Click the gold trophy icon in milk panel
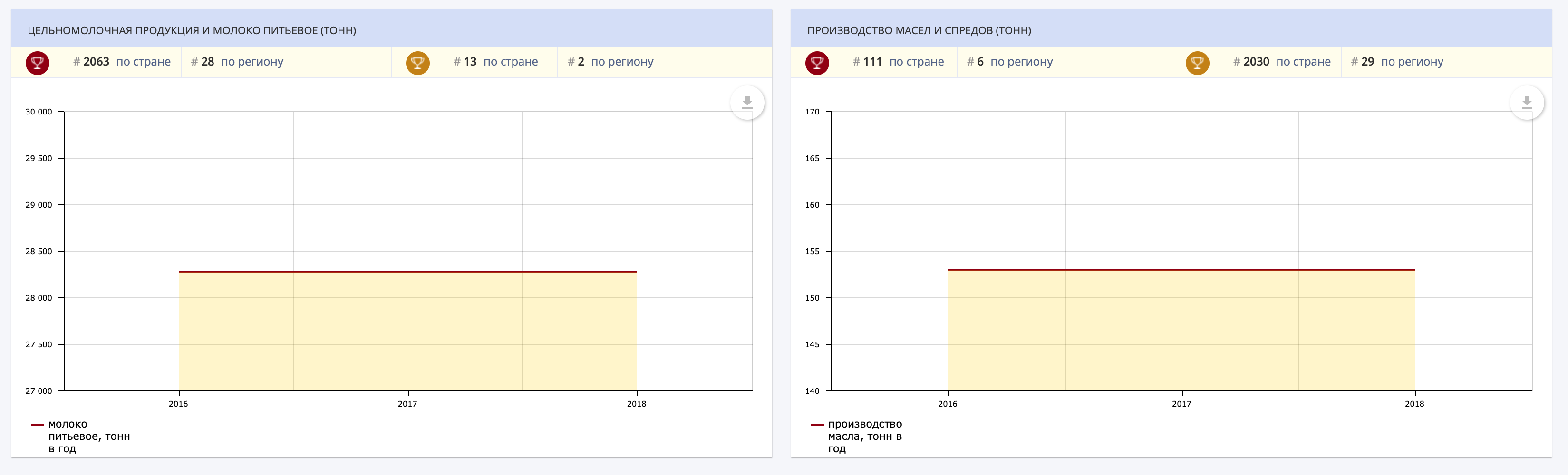 click(417, 63)
